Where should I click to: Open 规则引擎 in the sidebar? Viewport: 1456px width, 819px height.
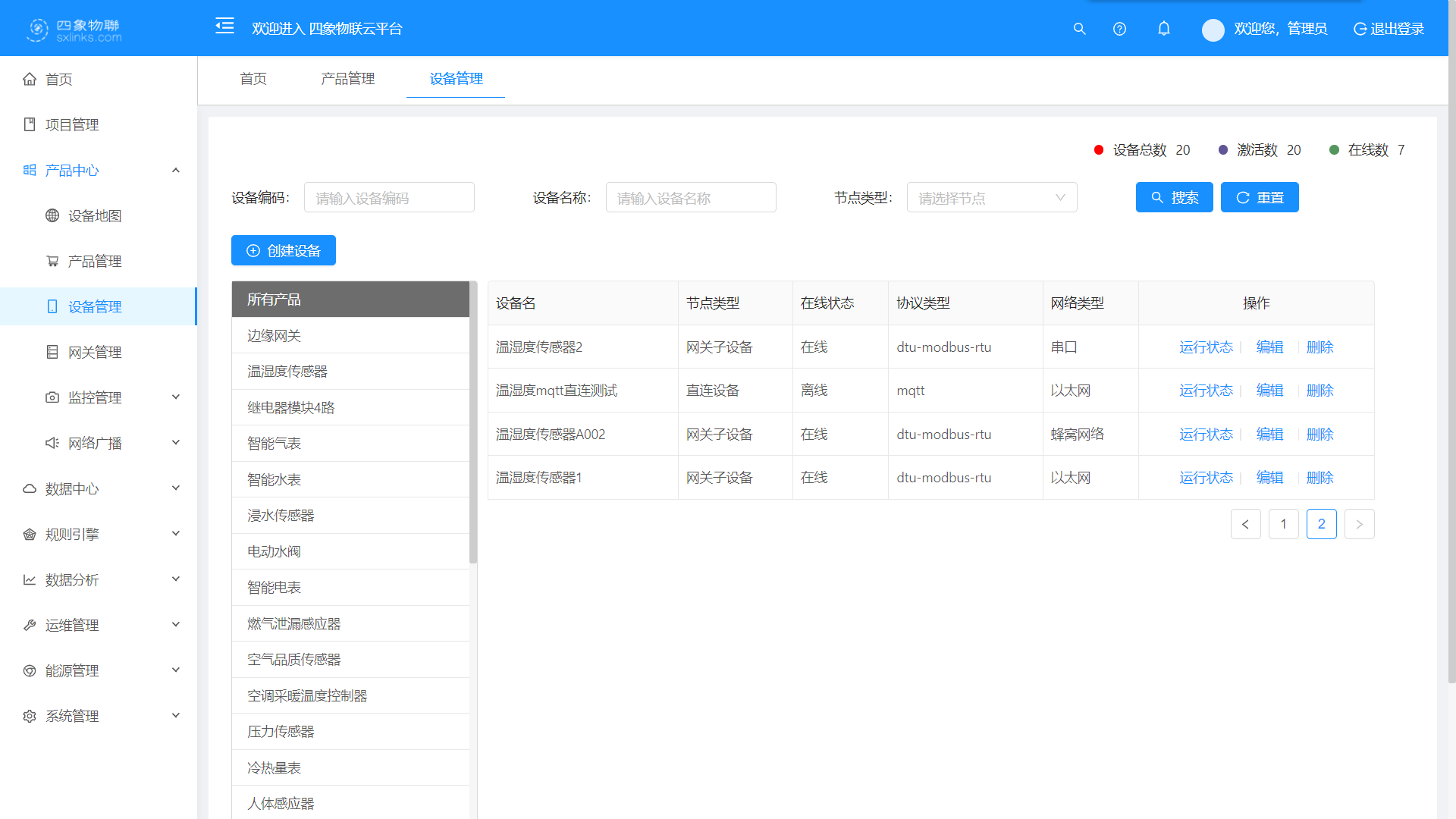pyautogui.click(x=71, y=534)
